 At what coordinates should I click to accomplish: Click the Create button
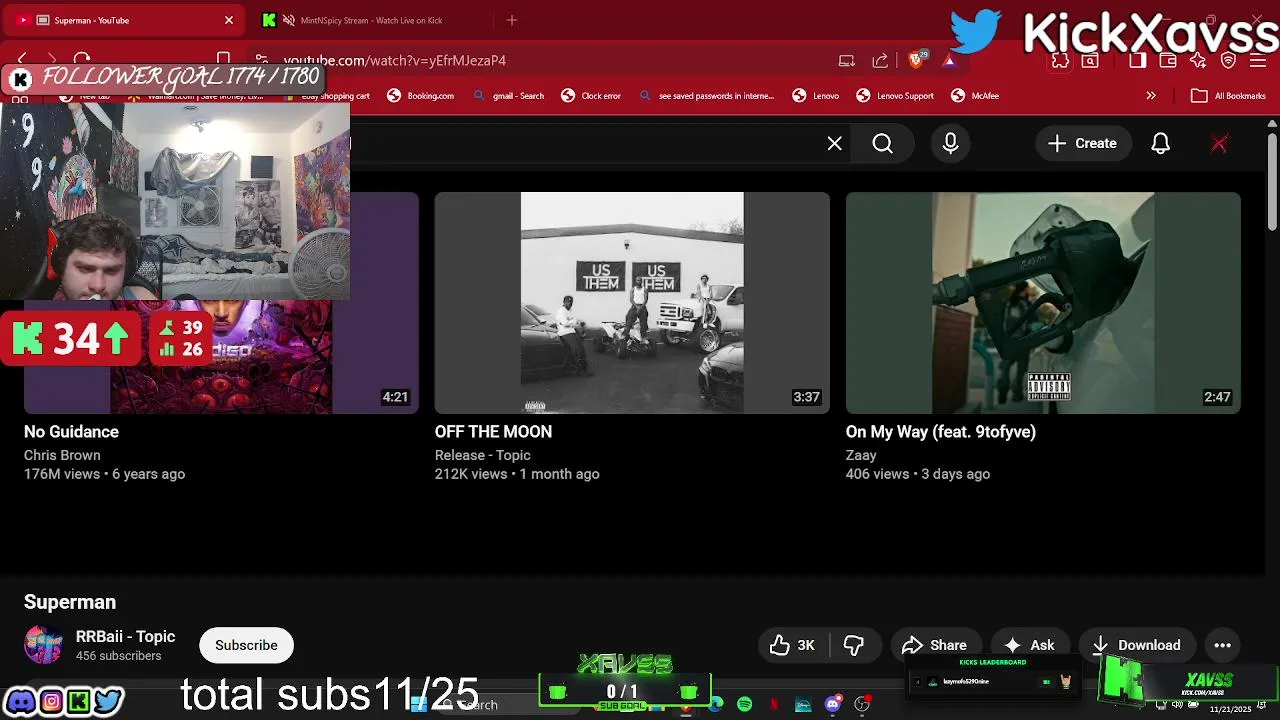click(x=1082, y=144)
